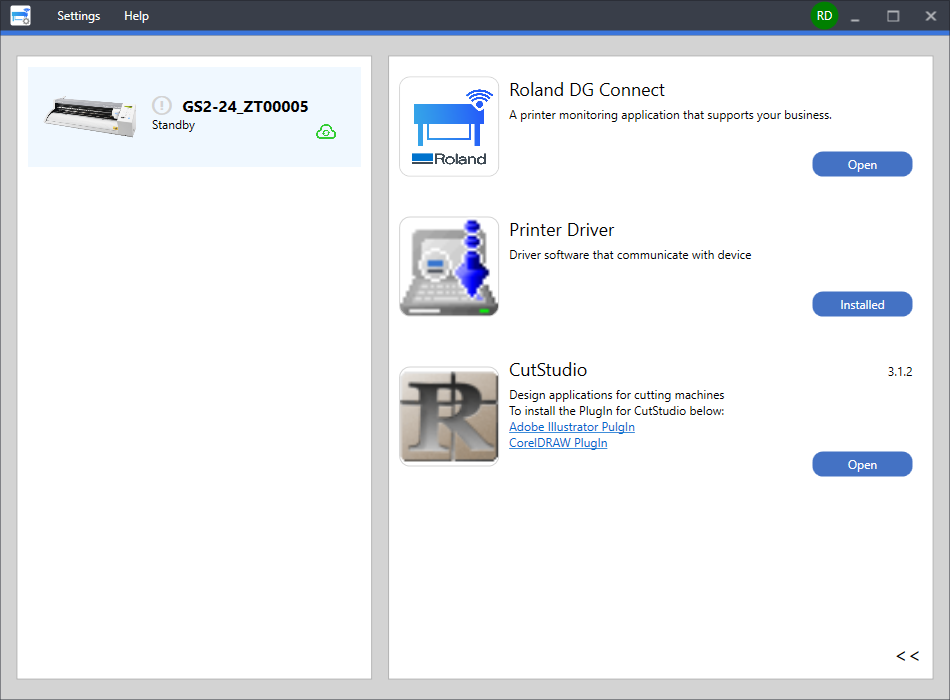The height and width of the screenshot is (700, 950).
Task: Click the Roland DG Connect app icon
Action: pyautogui.click(x=449, y=126)
